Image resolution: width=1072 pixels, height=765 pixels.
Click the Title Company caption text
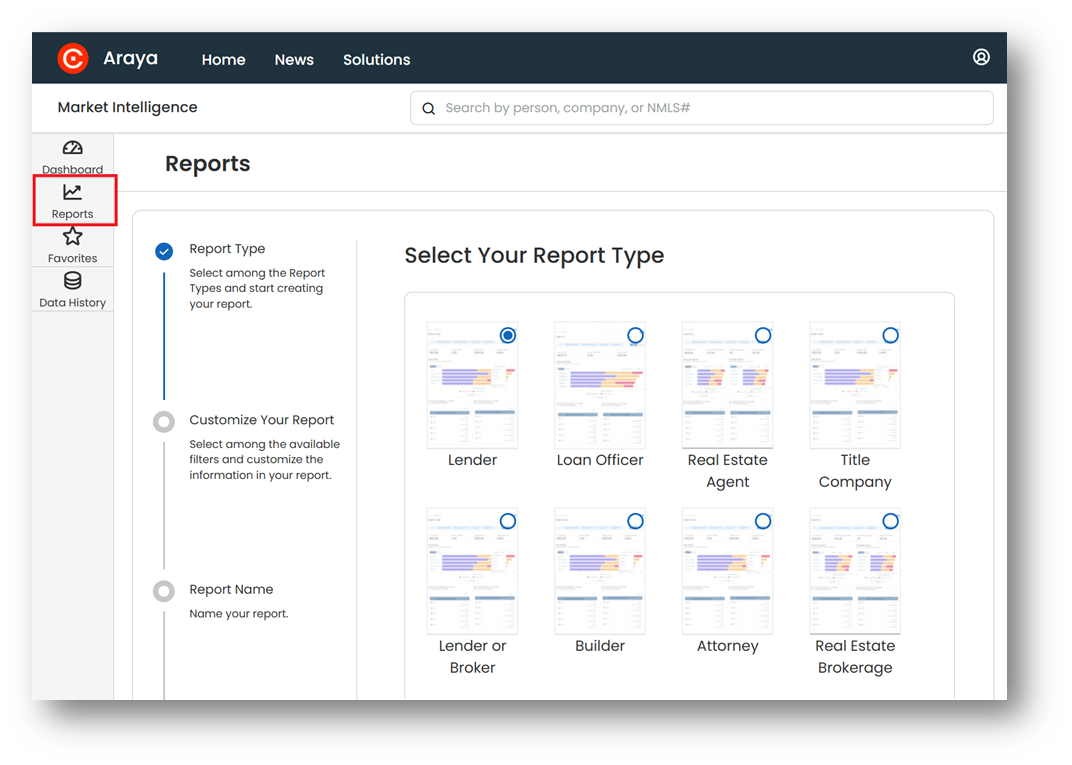pyautogui.click(x=855, y=471)
